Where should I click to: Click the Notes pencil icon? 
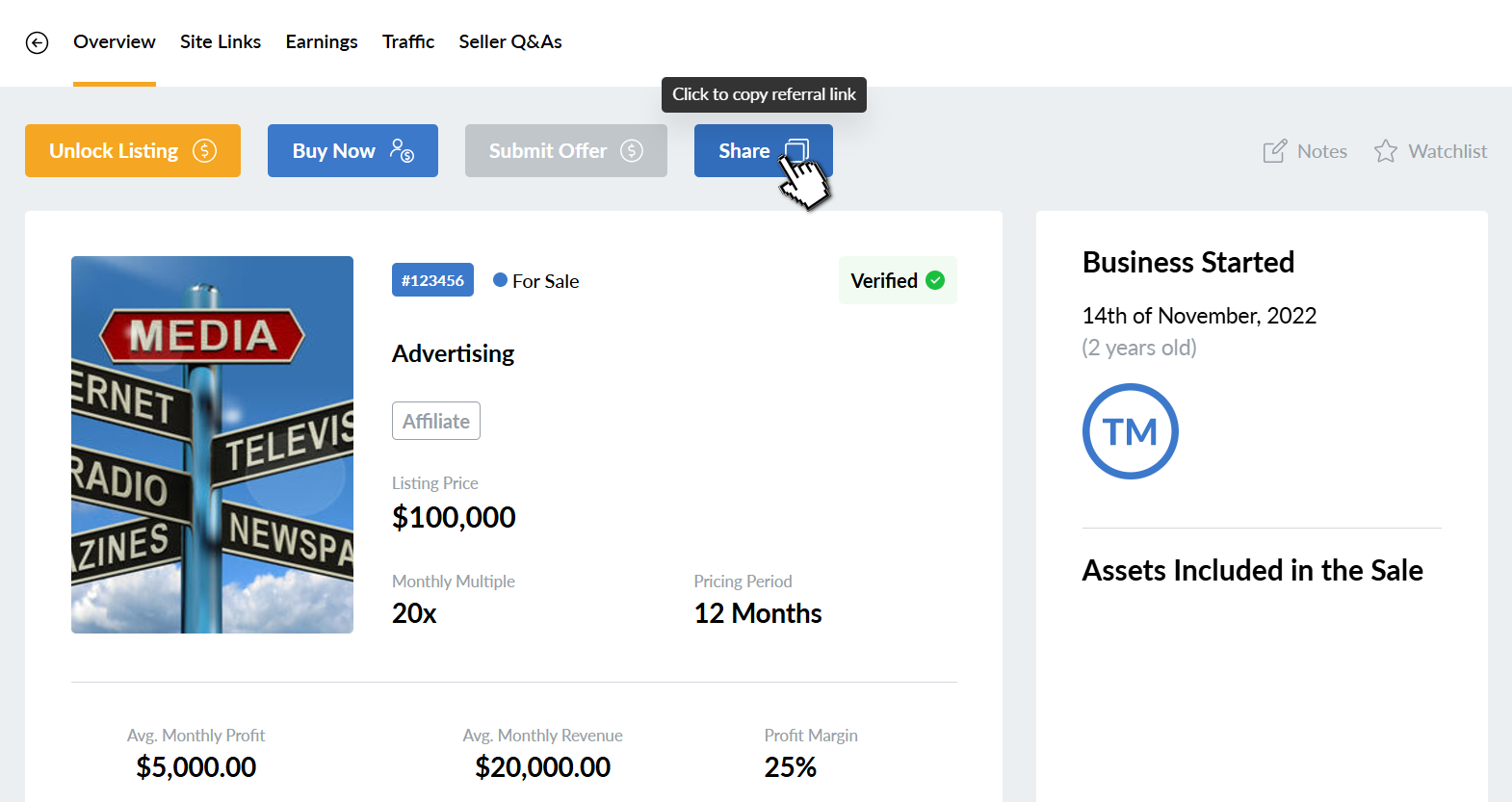(1274, 151)
